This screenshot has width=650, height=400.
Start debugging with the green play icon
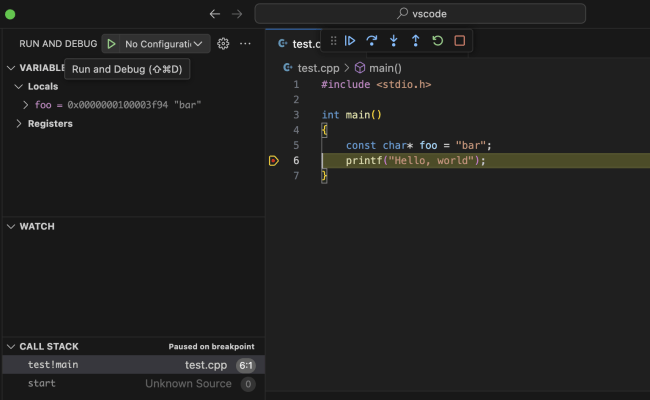111,44
